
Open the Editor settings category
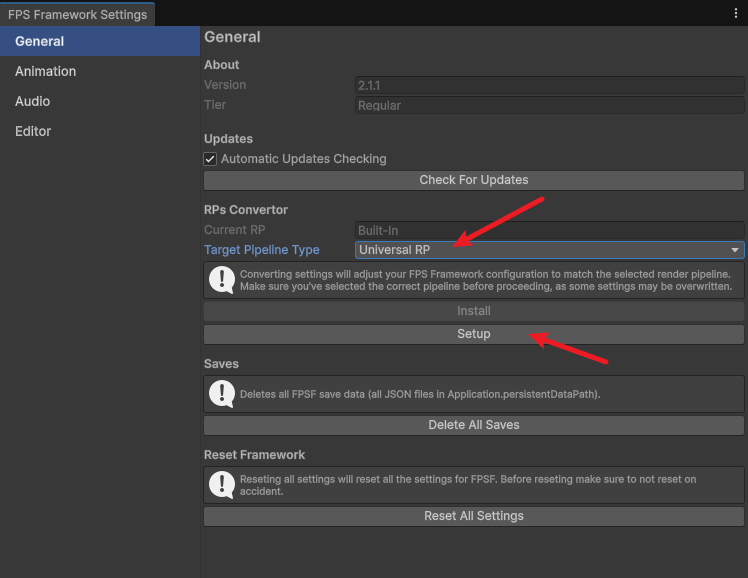(100, 131)
